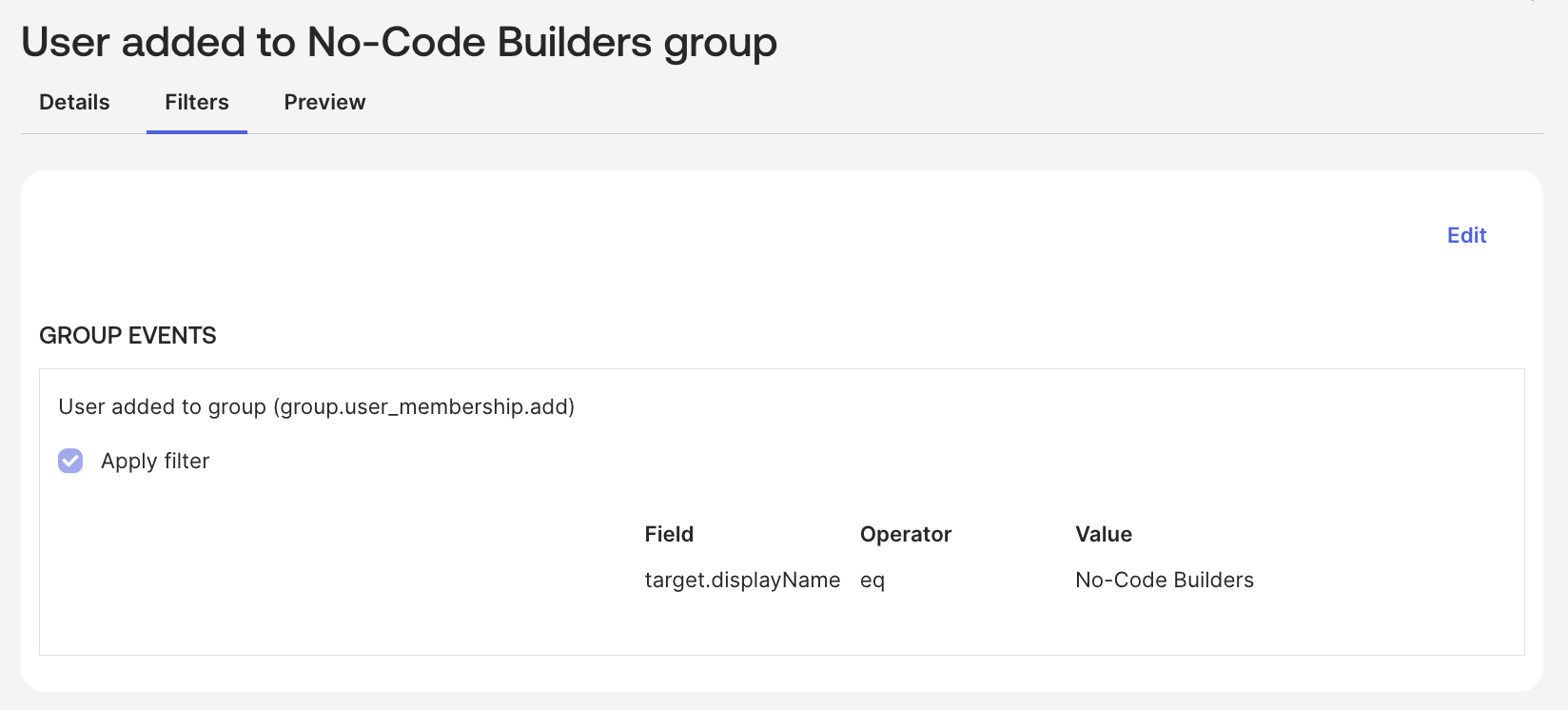Viewport: 1568px width, 710px height.
Task: Click the blue underline beneath Filters tab
Action: pos(197,132)
